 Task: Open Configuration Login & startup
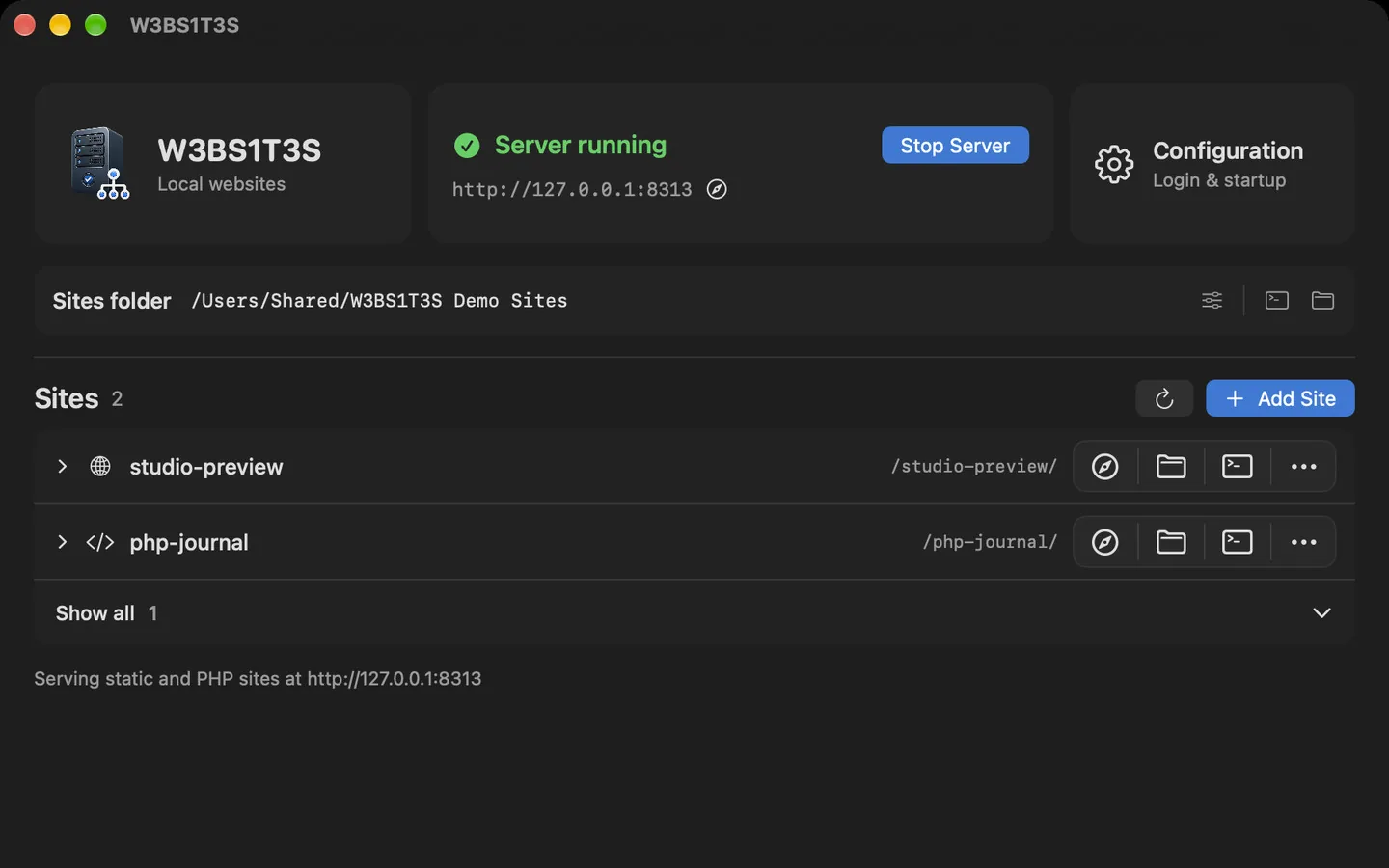click(1212, 164)
